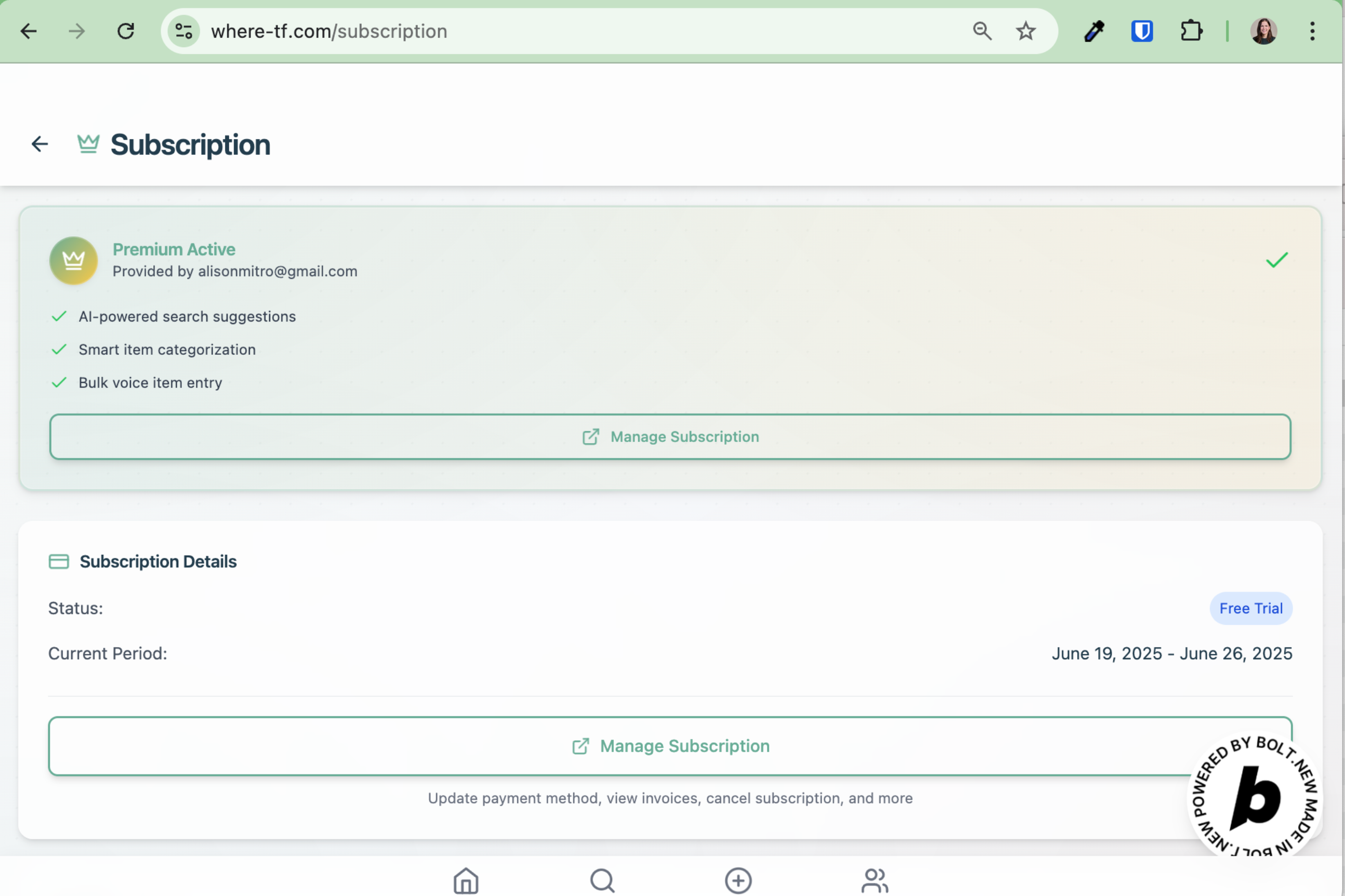The image size is (1345, 896).
Task: Reload the page
Action: click(126, 31)
